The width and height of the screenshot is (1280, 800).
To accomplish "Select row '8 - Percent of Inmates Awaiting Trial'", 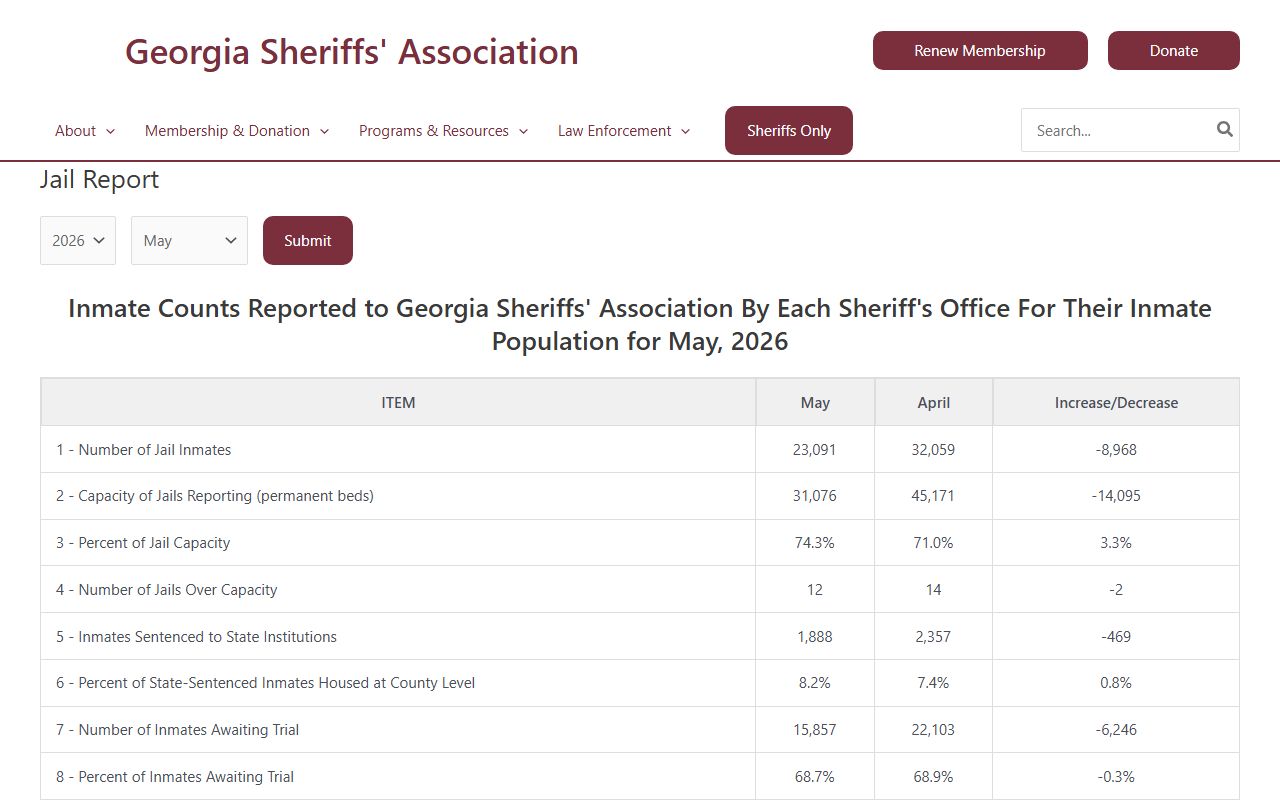I will pos(640,777).
